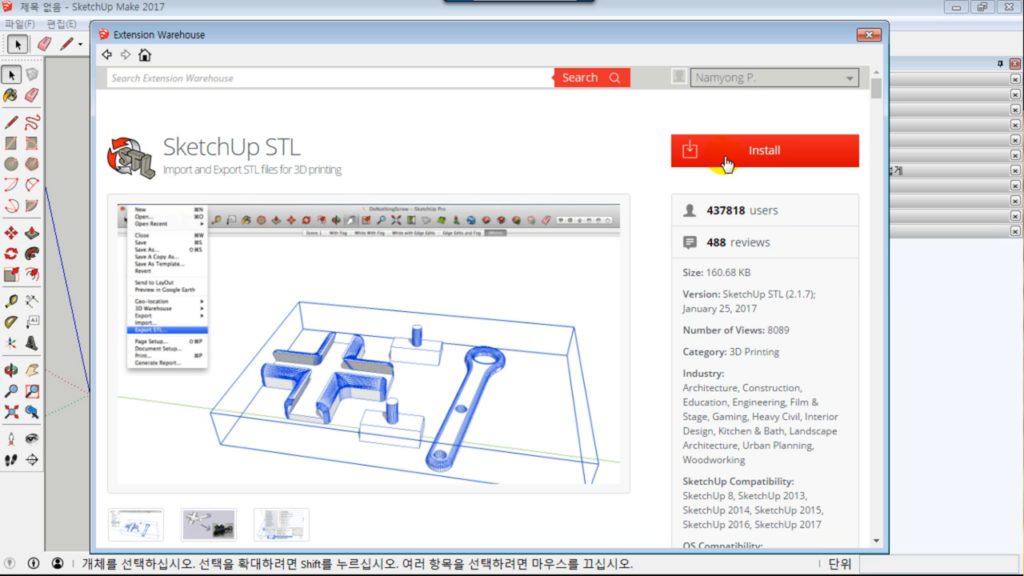
Task: Select the Position Camera tool
Action: point(11,440)
